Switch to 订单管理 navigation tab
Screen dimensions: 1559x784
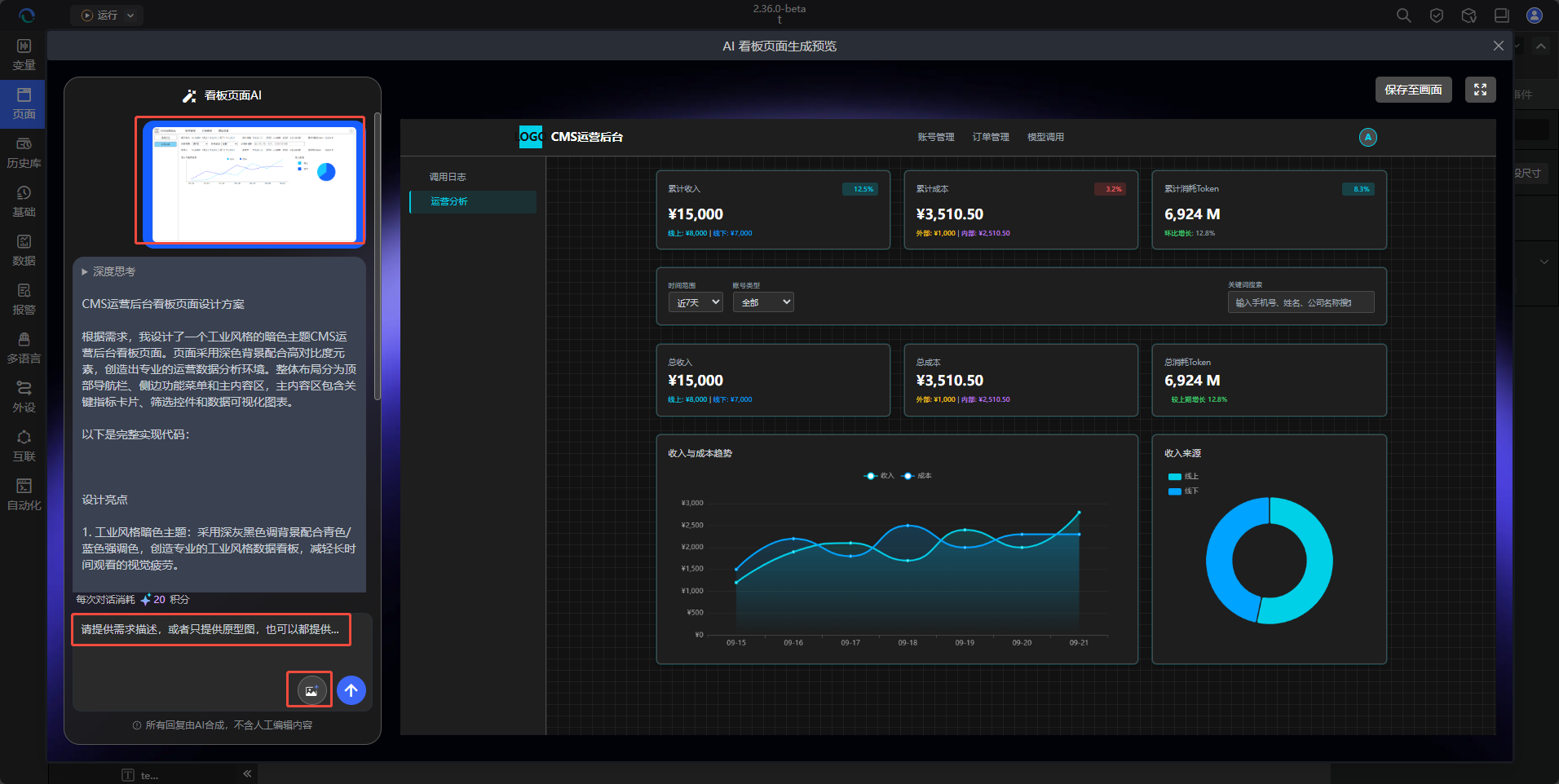pyautogui.click(x=990, y=137)
